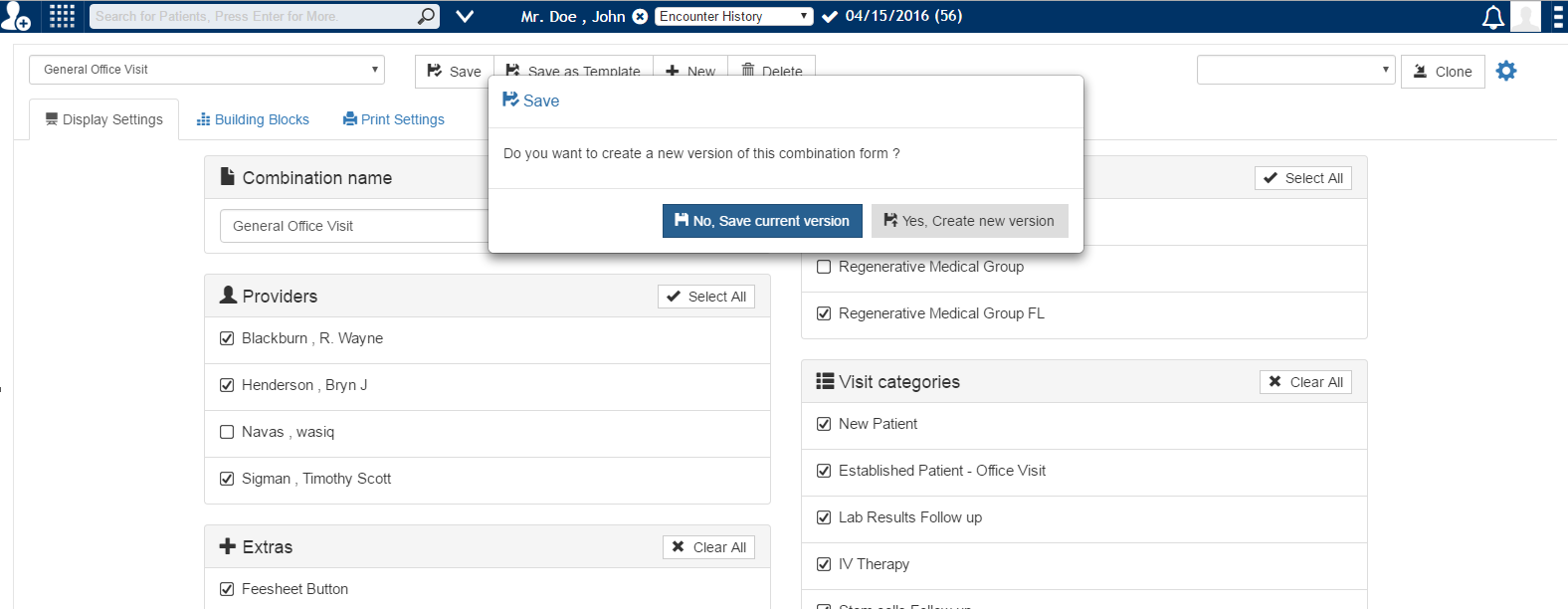The image size is (1568, 609).
Task: Click the search magnifier icon
Action: tap(426, 16)
